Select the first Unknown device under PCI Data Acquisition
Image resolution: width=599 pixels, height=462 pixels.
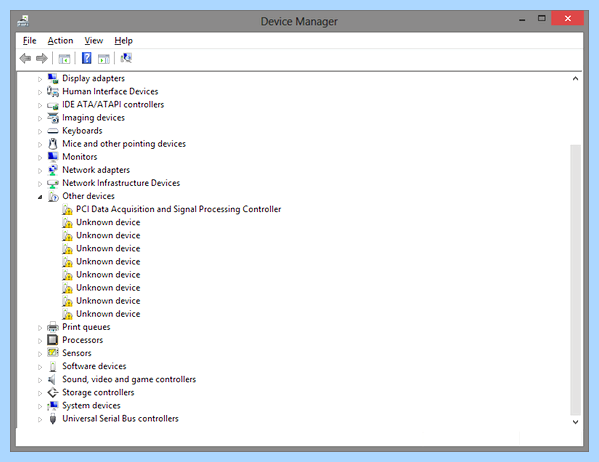pos(108,222)
